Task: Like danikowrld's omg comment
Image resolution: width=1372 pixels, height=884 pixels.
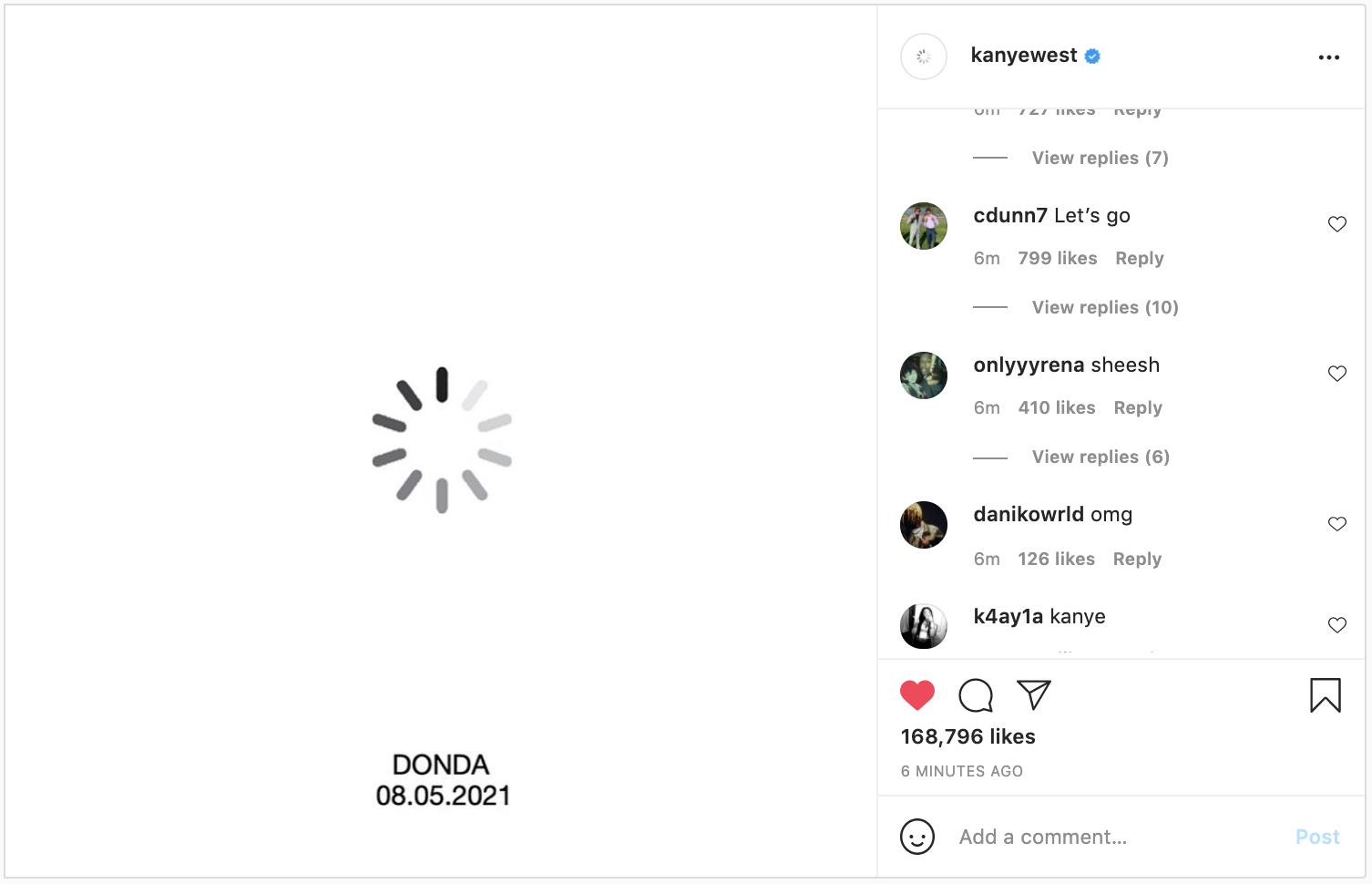Action: point(1336,524)
